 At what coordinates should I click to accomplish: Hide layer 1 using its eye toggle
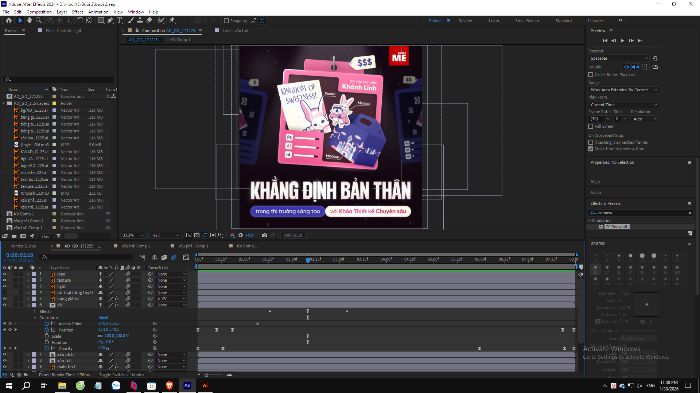point(4,274)
